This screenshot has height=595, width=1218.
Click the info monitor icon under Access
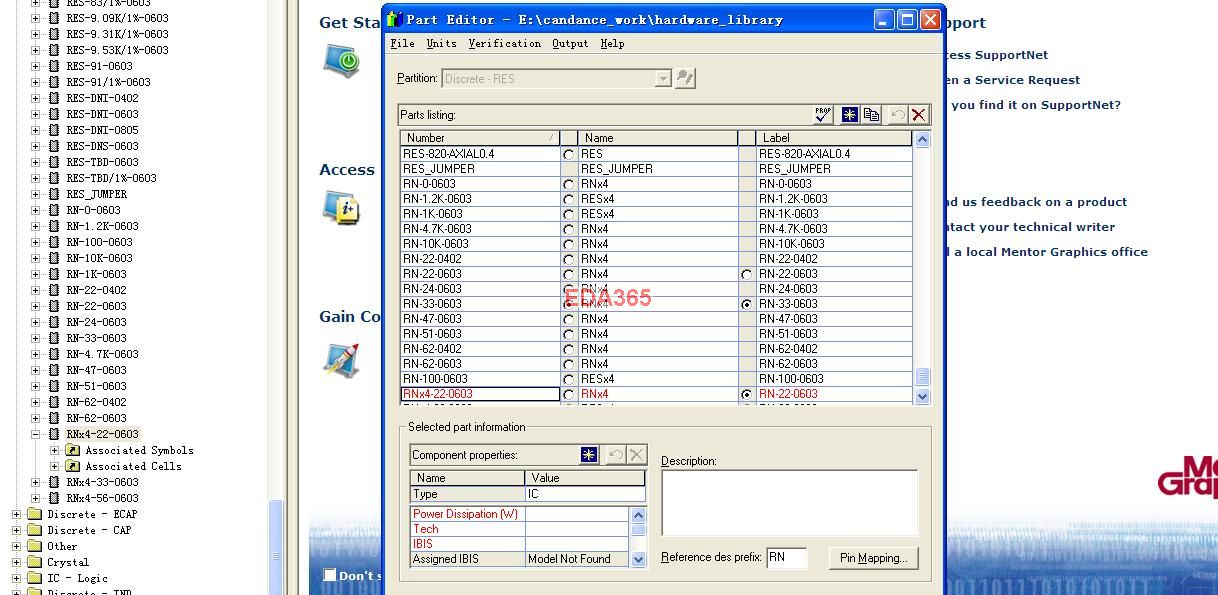pos(341,208)
